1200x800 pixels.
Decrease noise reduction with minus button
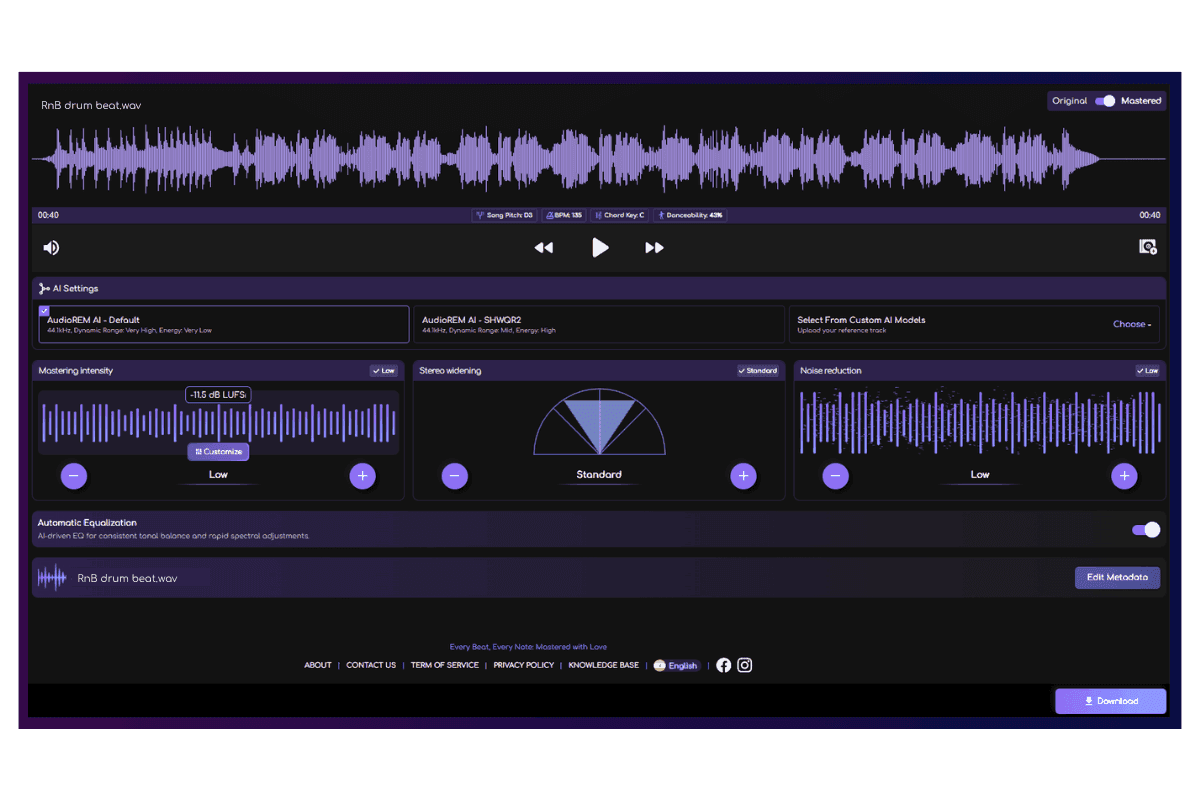point(836,476)
